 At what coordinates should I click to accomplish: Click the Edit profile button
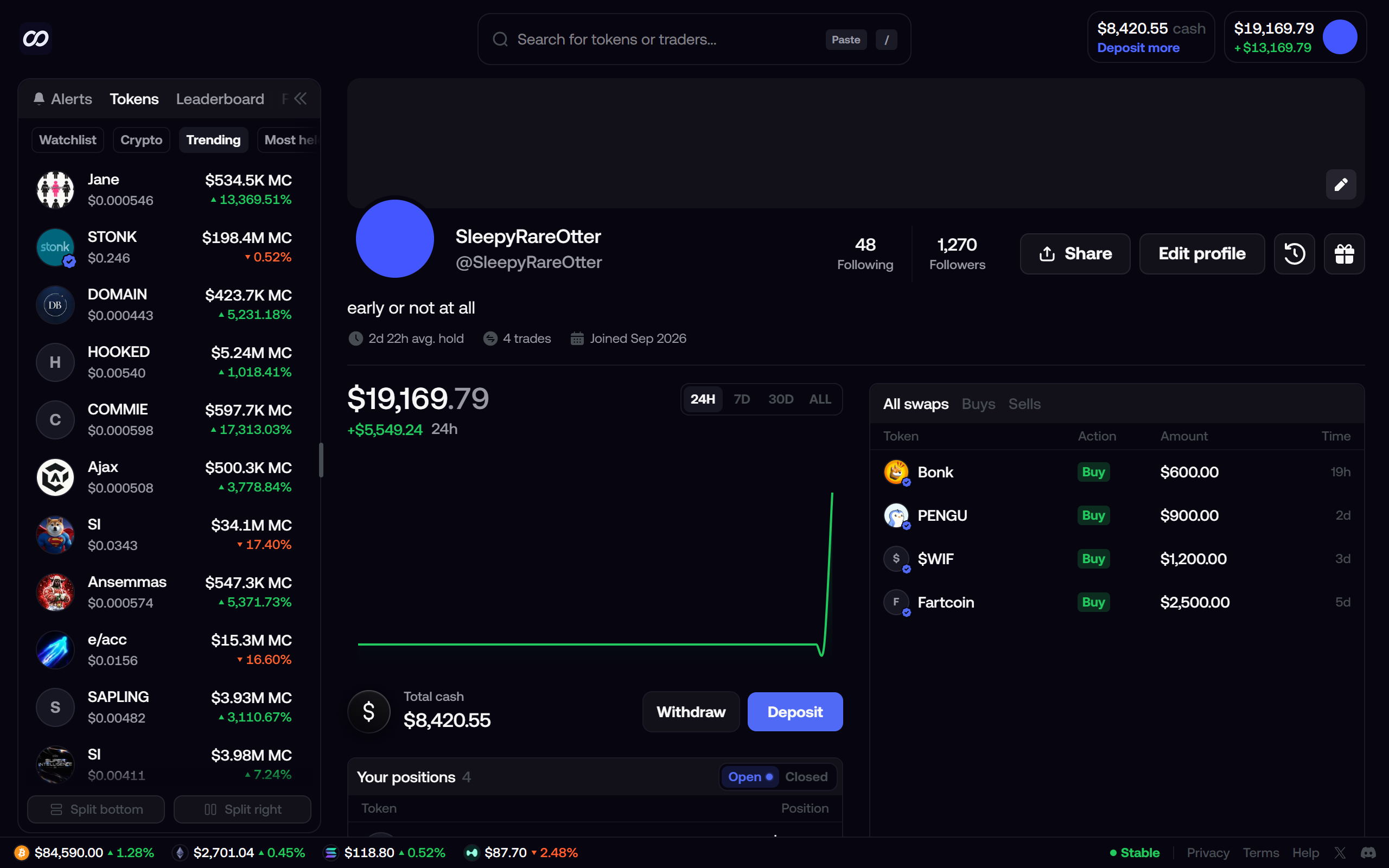click(1202, 254)
